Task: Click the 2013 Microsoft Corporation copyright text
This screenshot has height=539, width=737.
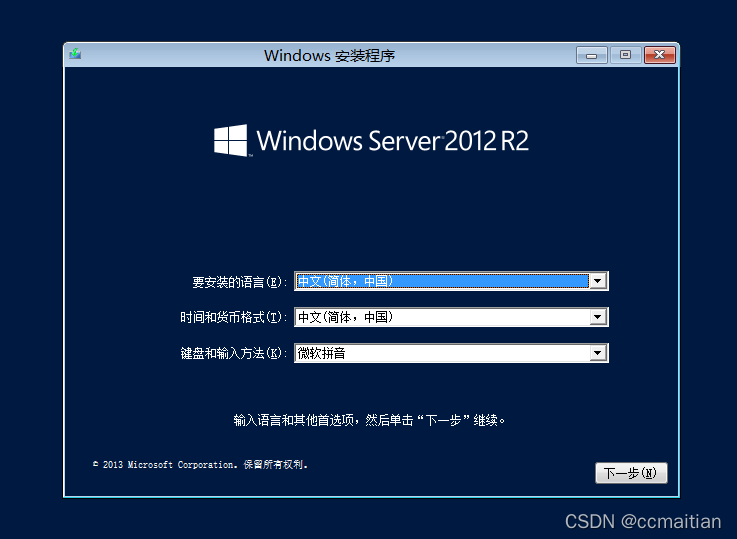Action: pos(200,465)
